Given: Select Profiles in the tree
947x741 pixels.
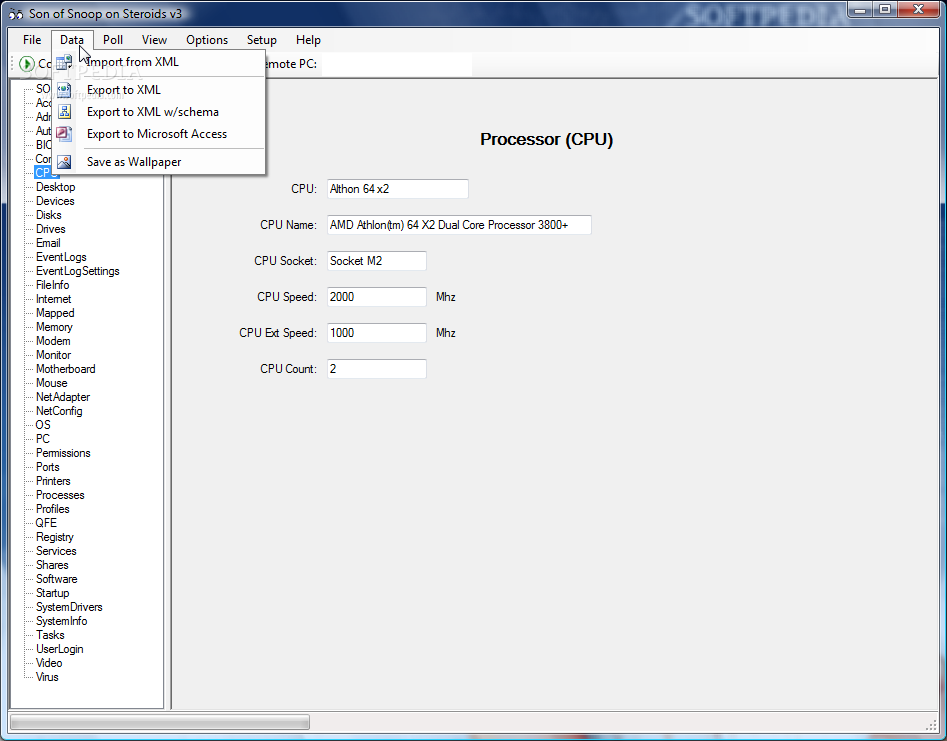Looking at the screenshot, I should tap(53, 508).
